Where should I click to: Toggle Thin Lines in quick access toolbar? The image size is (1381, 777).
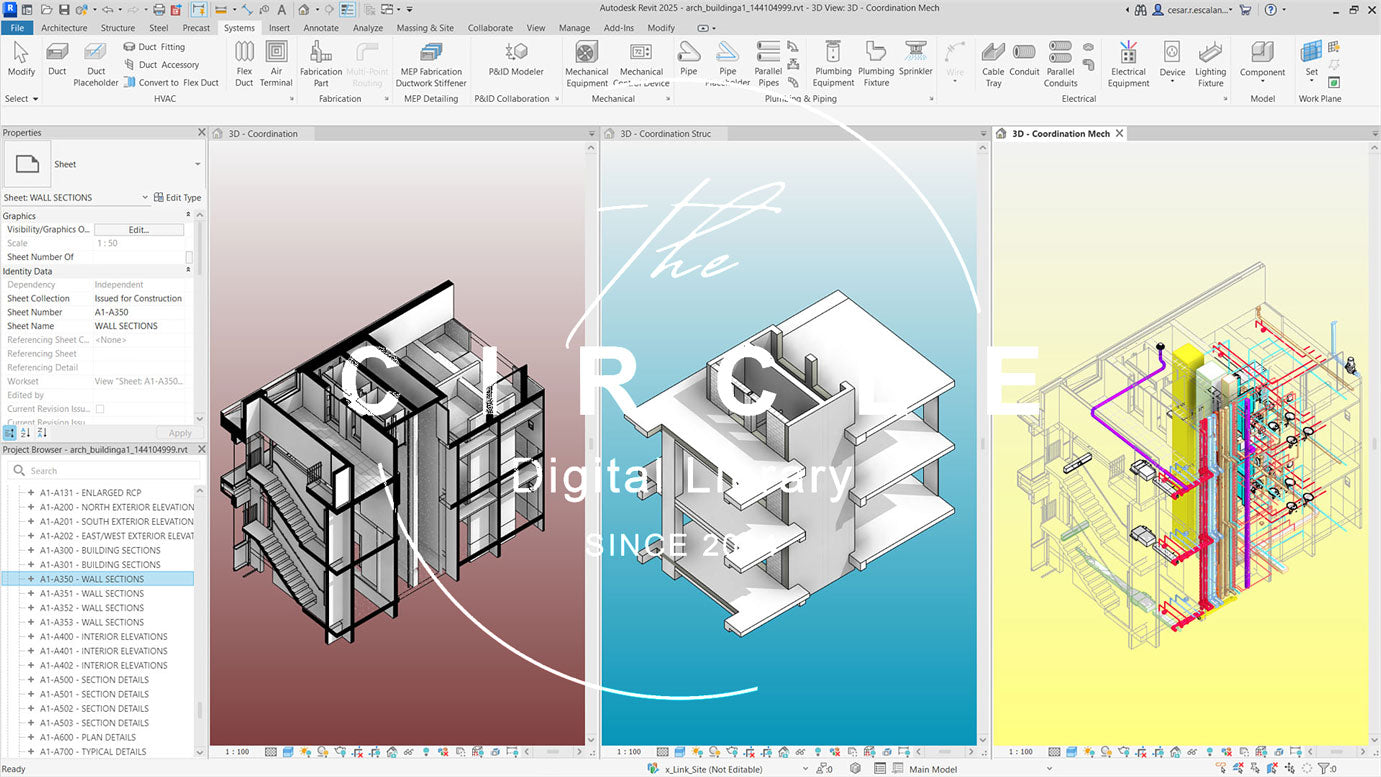346,9
